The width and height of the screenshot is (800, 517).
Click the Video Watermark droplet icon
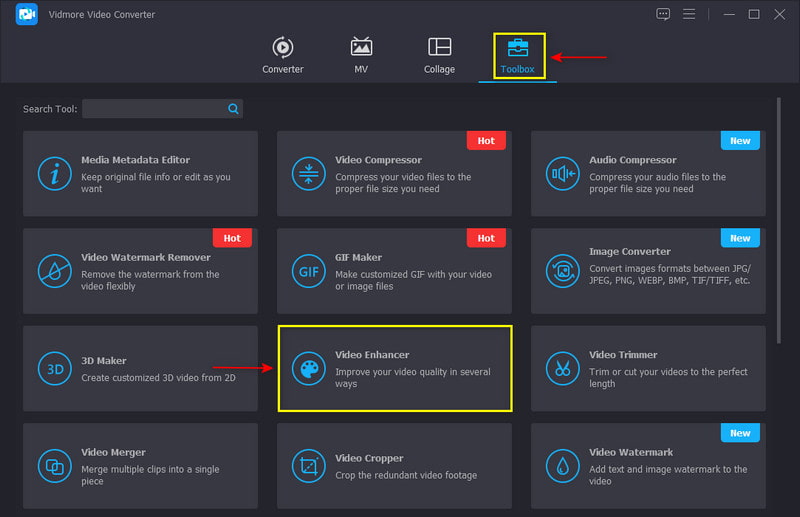click(563, 466)
